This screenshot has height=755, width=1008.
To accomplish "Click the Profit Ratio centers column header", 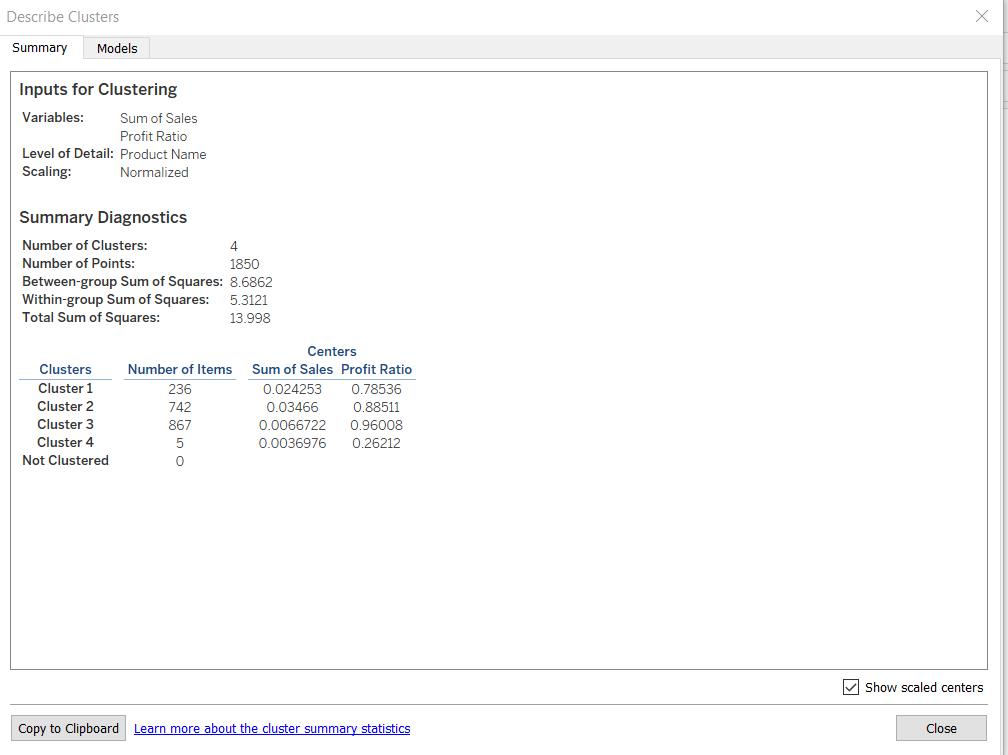I will click(377, 369).
